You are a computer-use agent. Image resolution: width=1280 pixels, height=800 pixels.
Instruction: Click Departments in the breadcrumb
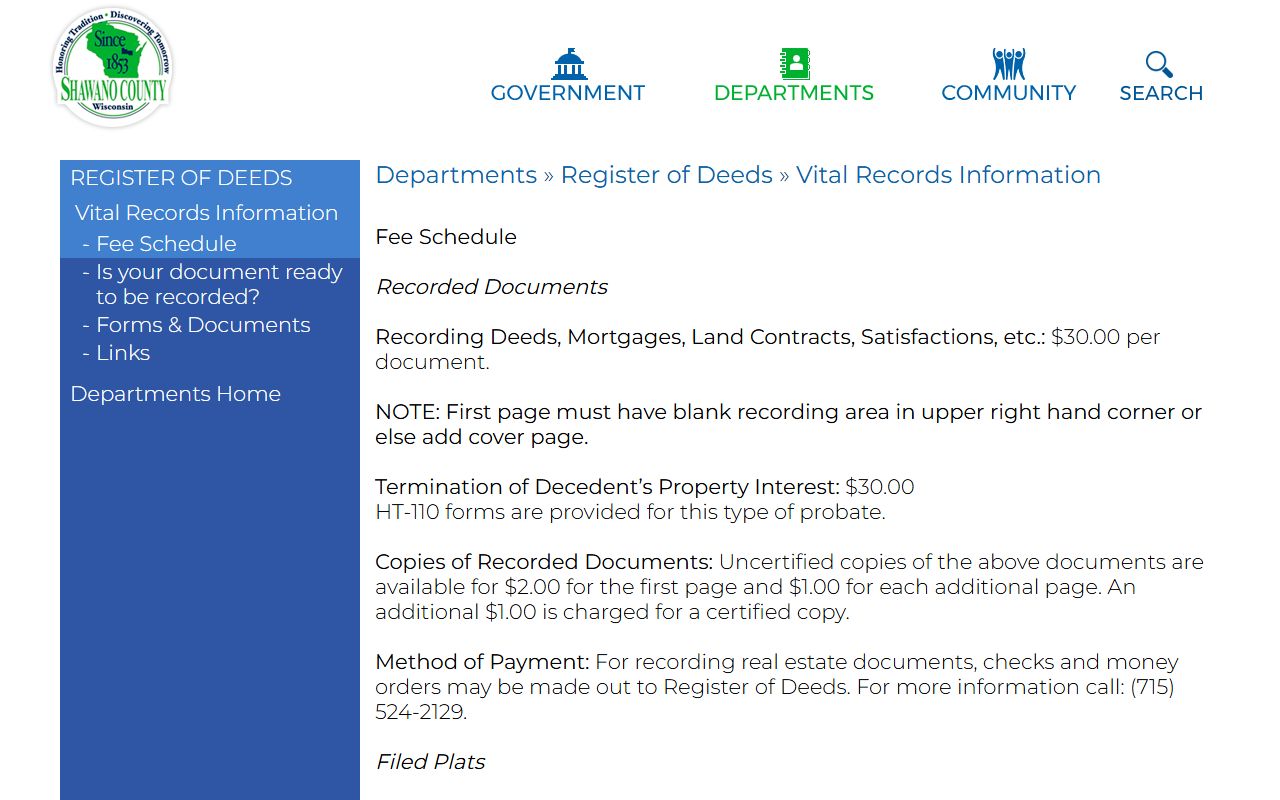coord(456,175)
